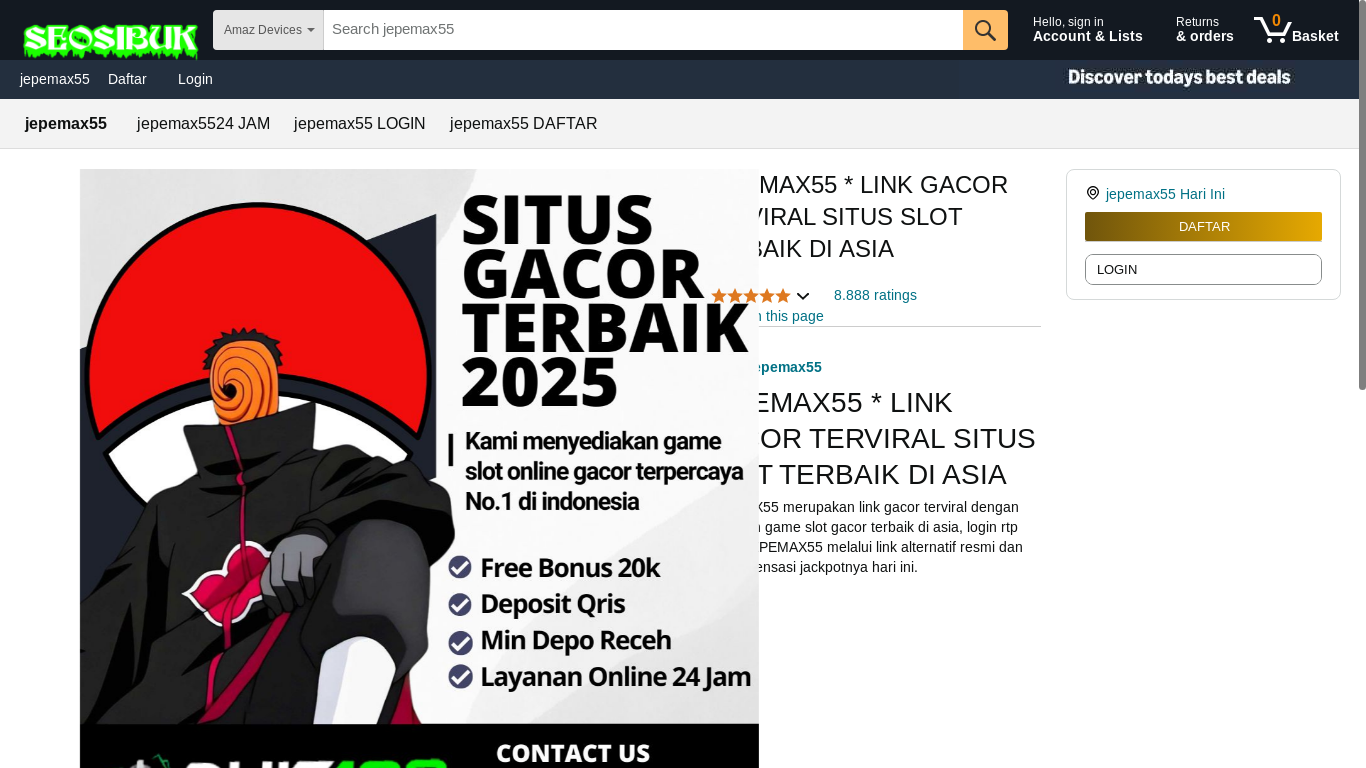Screen dimensions: 1366x768
Task: Click the SEOSIBUK green logo
Action: pyautogui.click(x=110, y=40)
